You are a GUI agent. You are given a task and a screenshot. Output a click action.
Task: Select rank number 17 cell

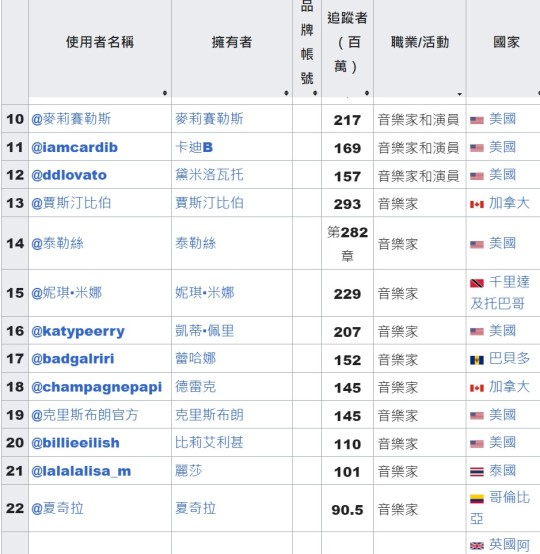[x=15, y=359]
